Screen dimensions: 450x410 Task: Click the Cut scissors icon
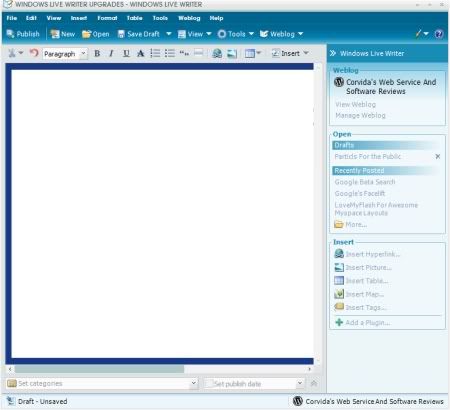tap(12, 53)
